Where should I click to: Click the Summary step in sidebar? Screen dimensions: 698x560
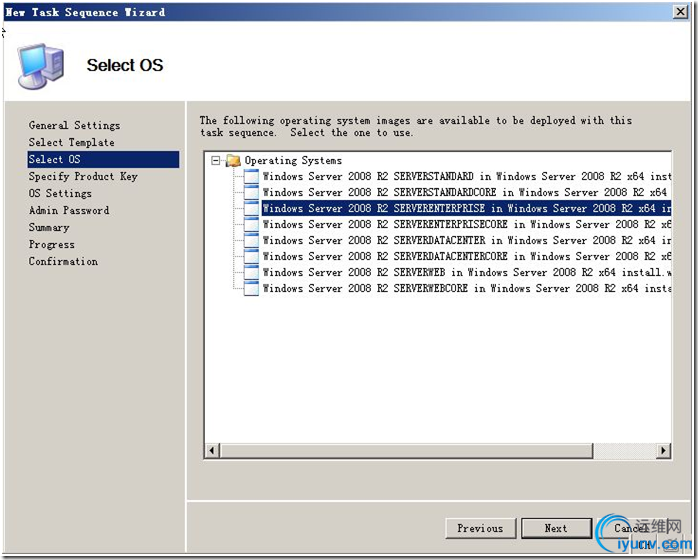pyautogui.click(x=49, y=227)
